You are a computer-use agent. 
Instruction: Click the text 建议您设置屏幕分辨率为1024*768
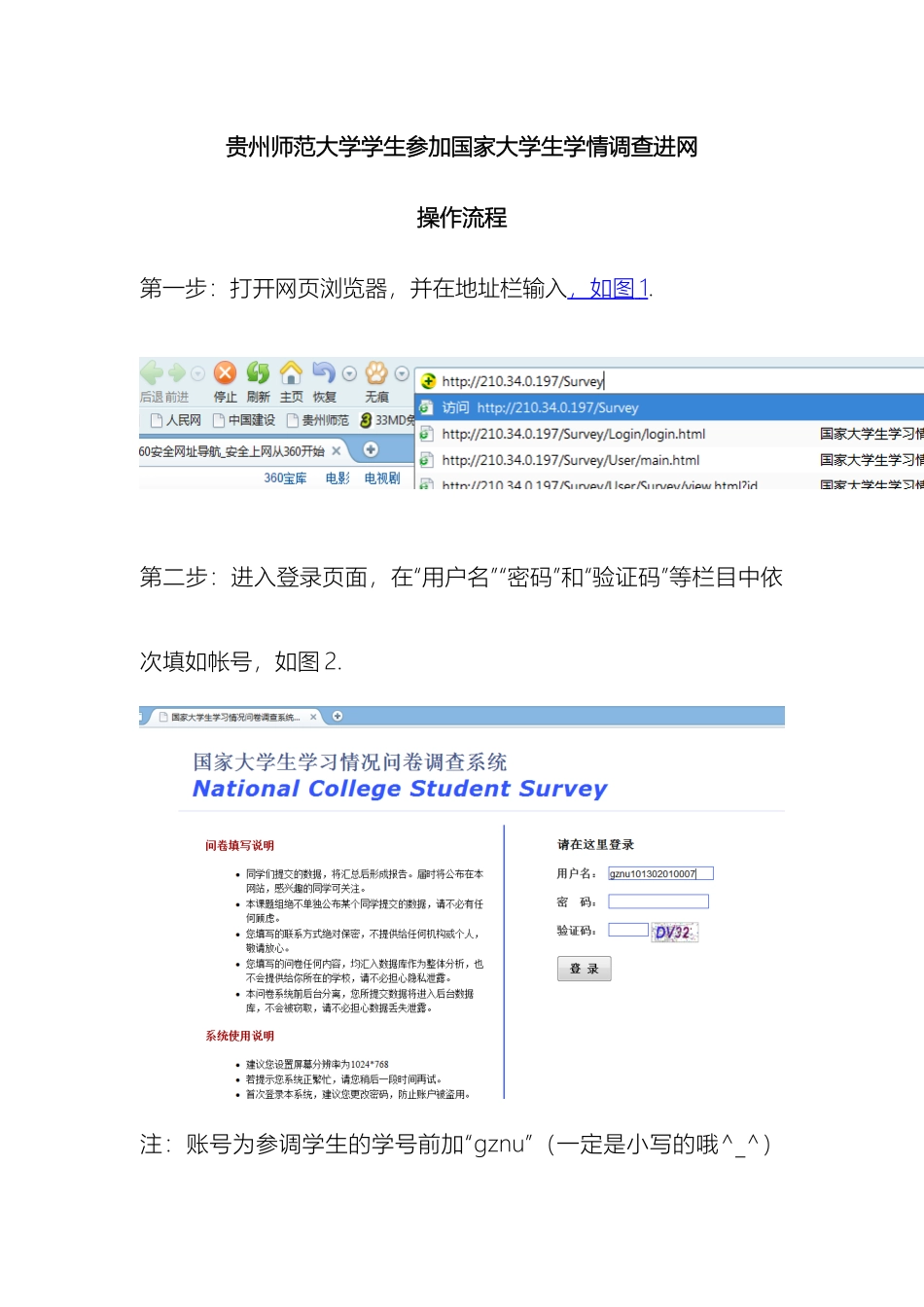click(x=317, y=1065)
